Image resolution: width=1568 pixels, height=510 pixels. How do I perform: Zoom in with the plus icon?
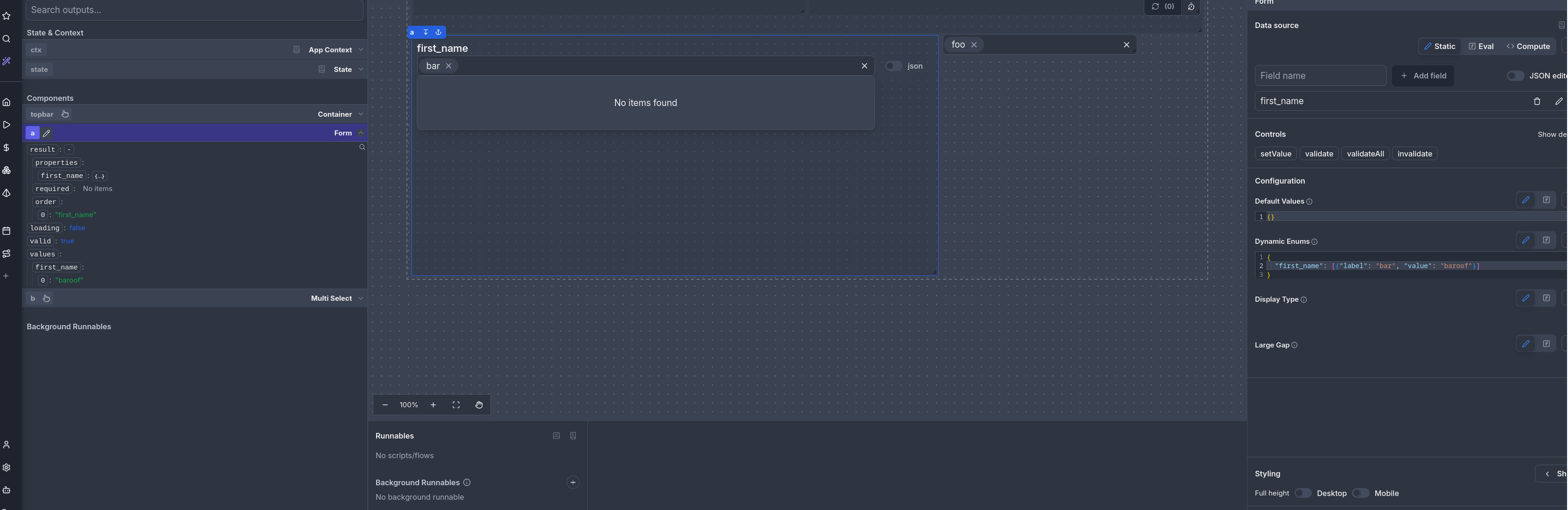[x=434, y=405]
